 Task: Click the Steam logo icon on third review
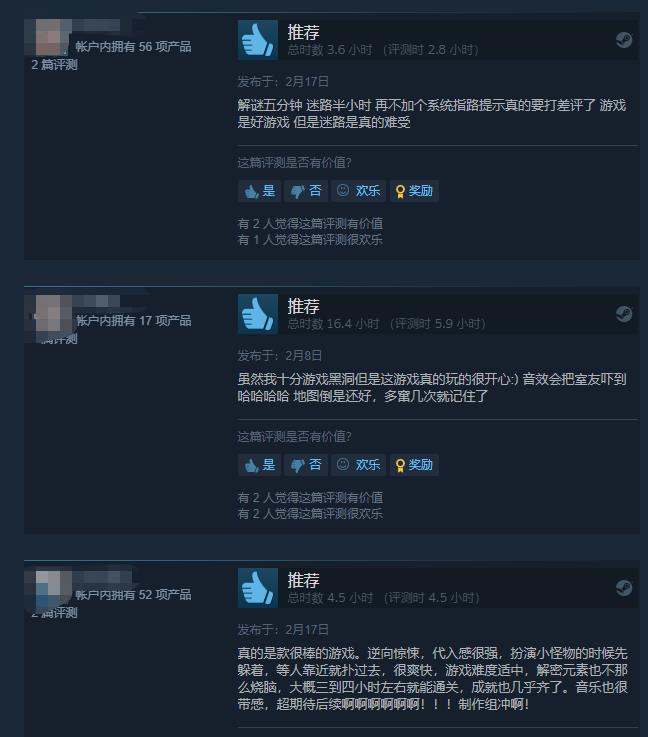click(624, 588)
